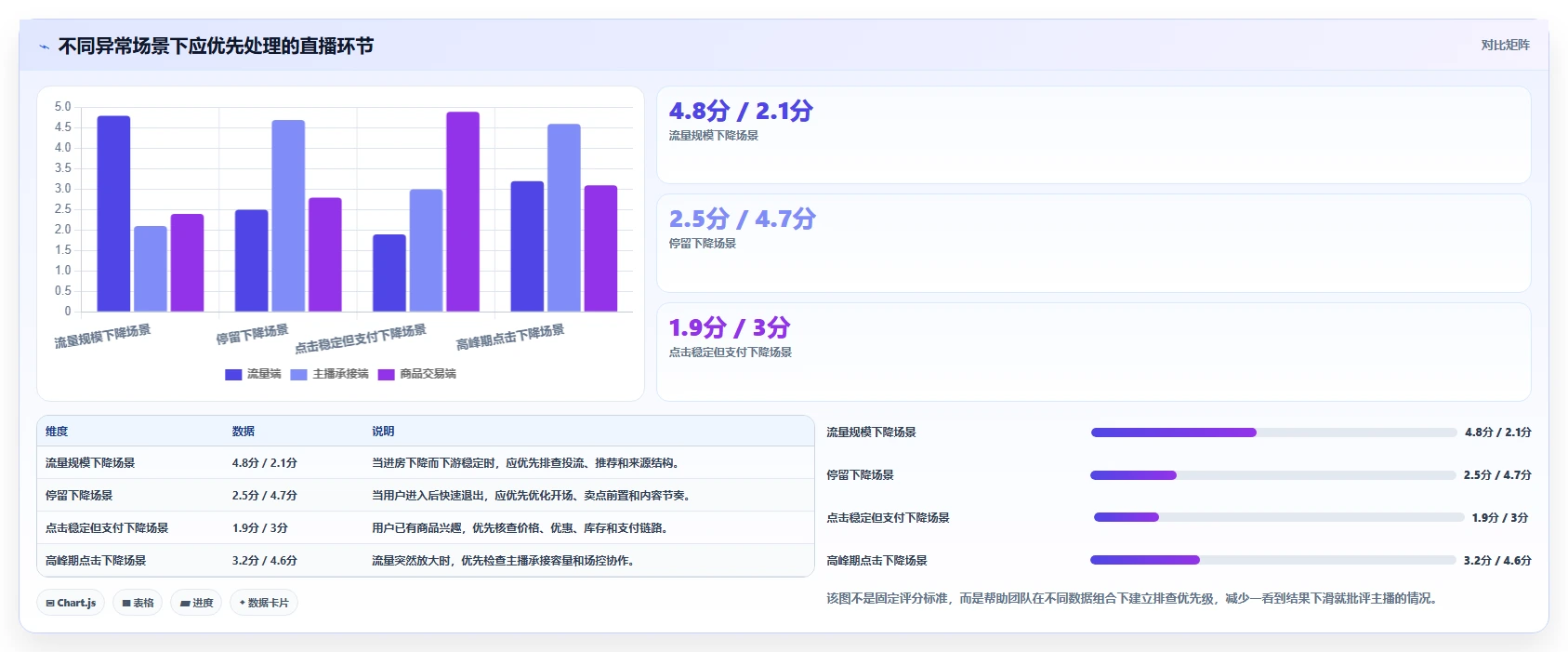Image resolution: width=1568 pixels, height=652 pixels.
Task: Click the 高峰期点击下降场景 progress bar
Action: tap(1272, 560)
